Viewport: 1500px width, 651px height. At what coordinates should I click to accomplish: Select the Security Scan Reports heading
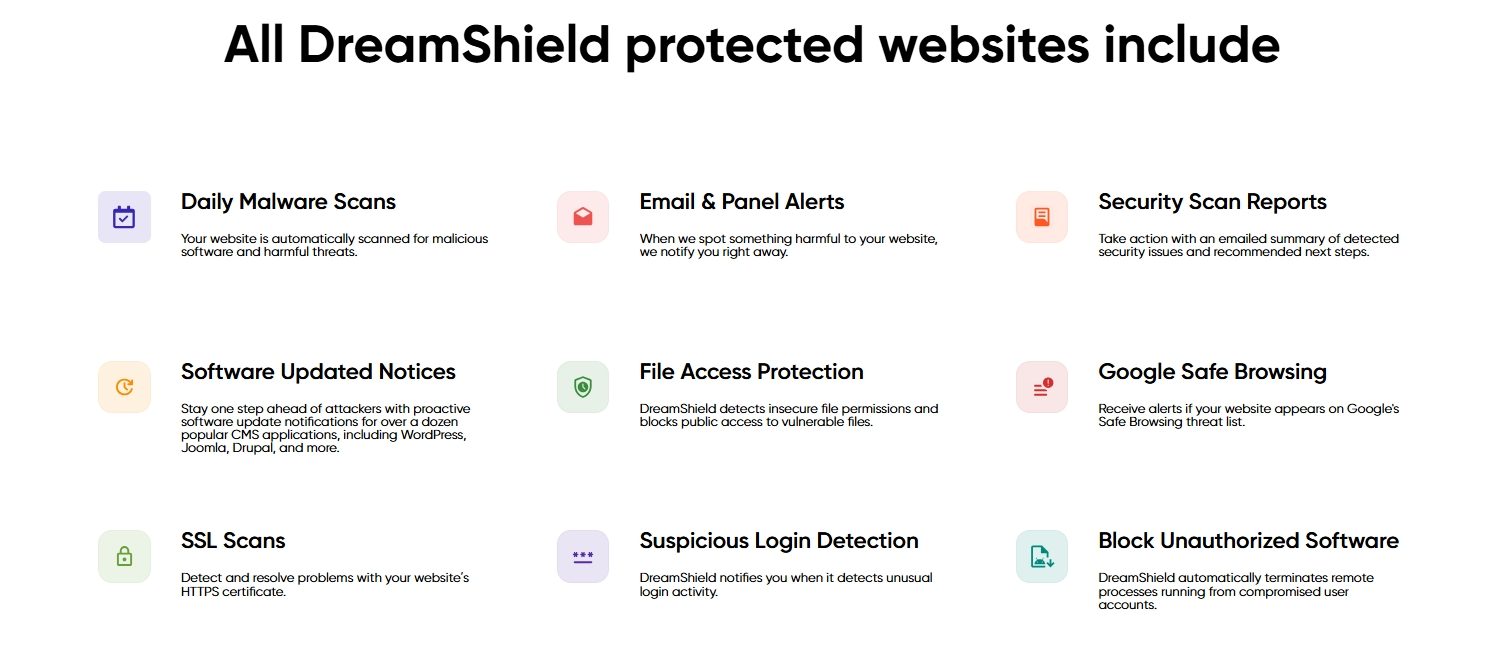[x=1212, y=202]
